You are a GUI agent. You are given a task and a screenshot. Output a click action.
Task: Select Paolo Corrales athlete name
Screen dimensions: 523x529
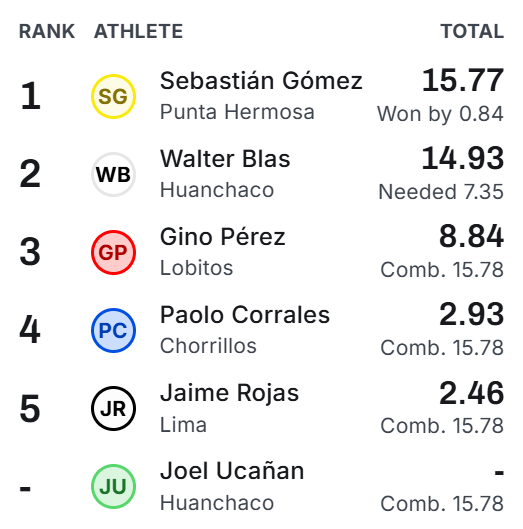tap(245, 314)
